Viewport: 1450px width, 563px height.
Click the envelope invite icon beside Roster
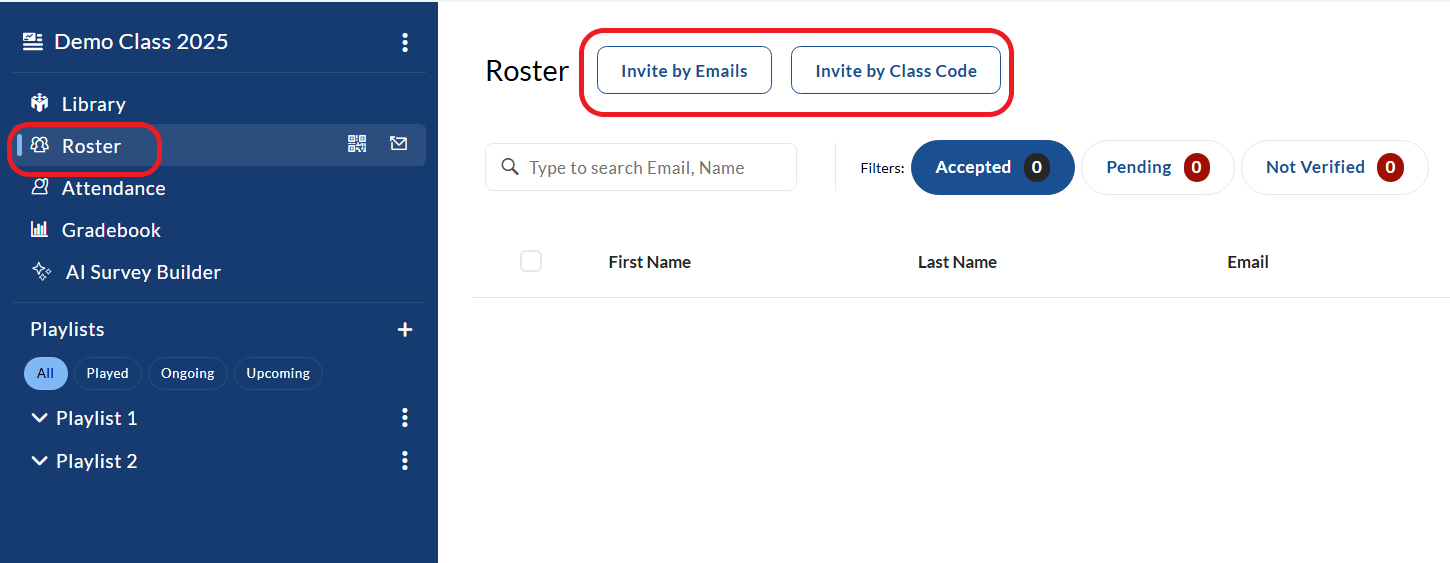click(399, 144)
